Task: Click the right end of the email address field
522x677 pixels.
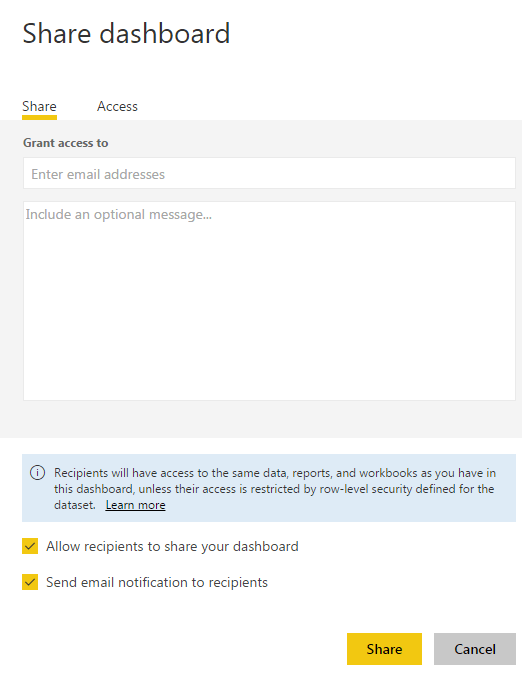Action: [x=497, y=173]
